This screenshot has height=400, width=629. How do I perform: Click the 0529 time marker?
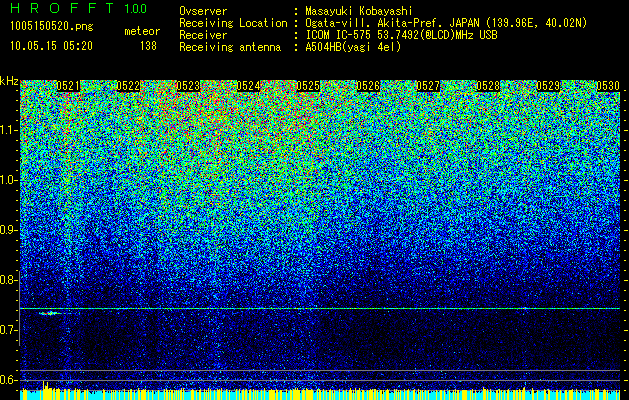pyautogui.click(x=548, y=86)
